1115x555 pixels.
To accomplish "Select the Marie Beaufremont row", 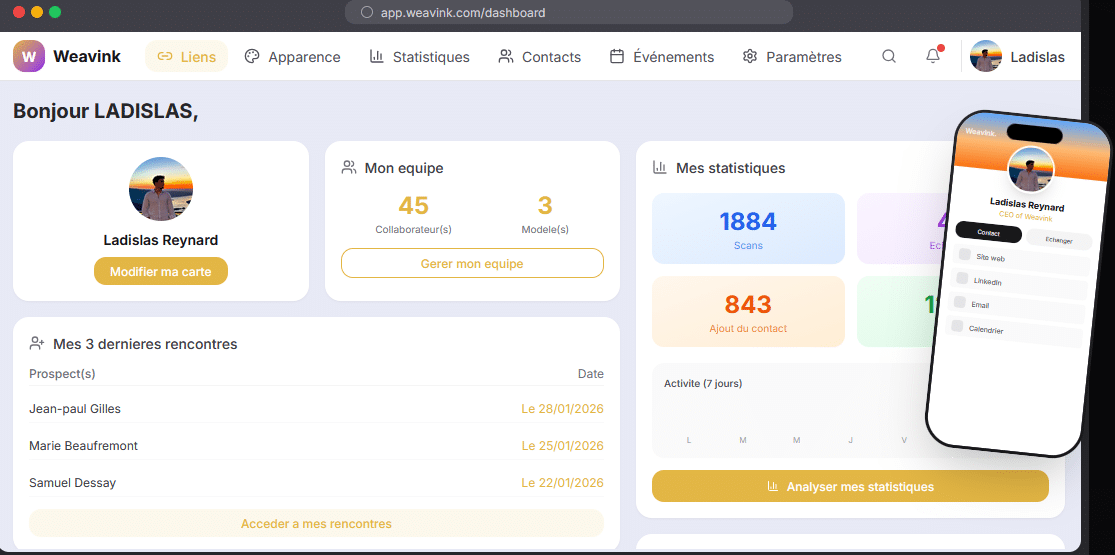I will (316, 445).
